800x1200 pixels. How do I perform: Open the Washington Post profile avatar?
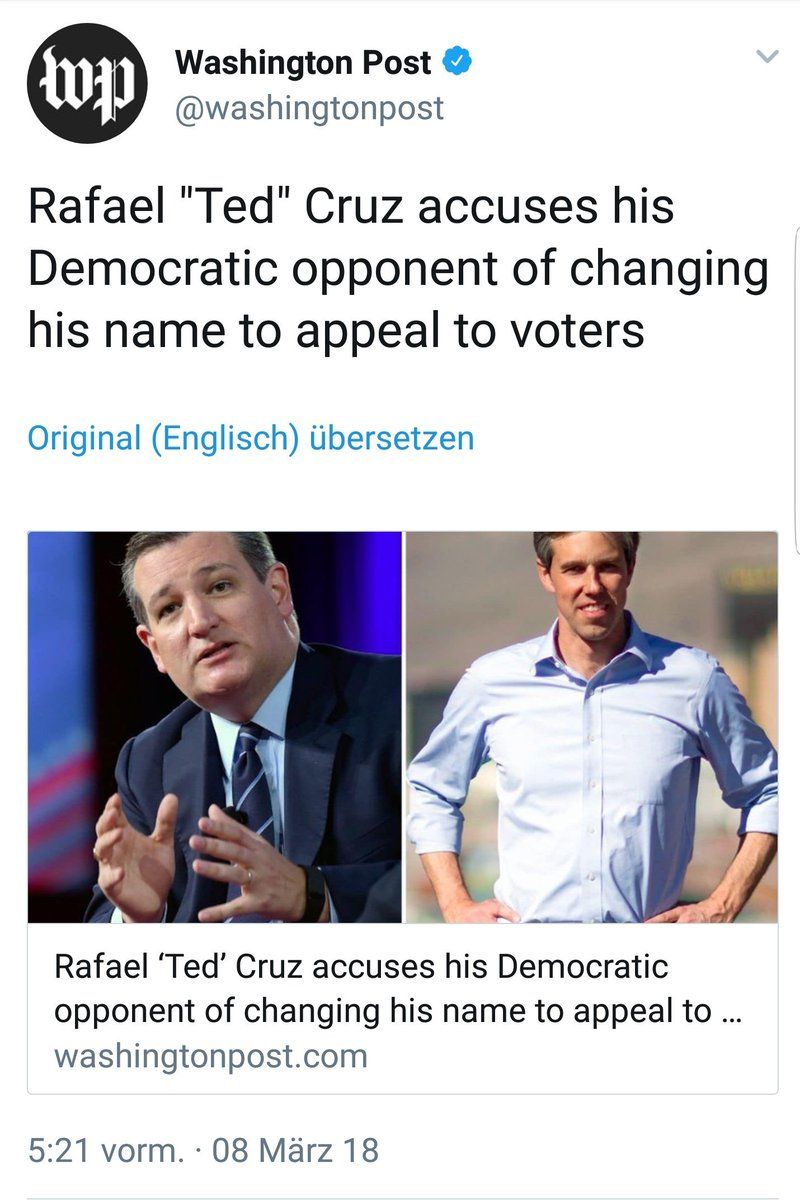point(87,84)
